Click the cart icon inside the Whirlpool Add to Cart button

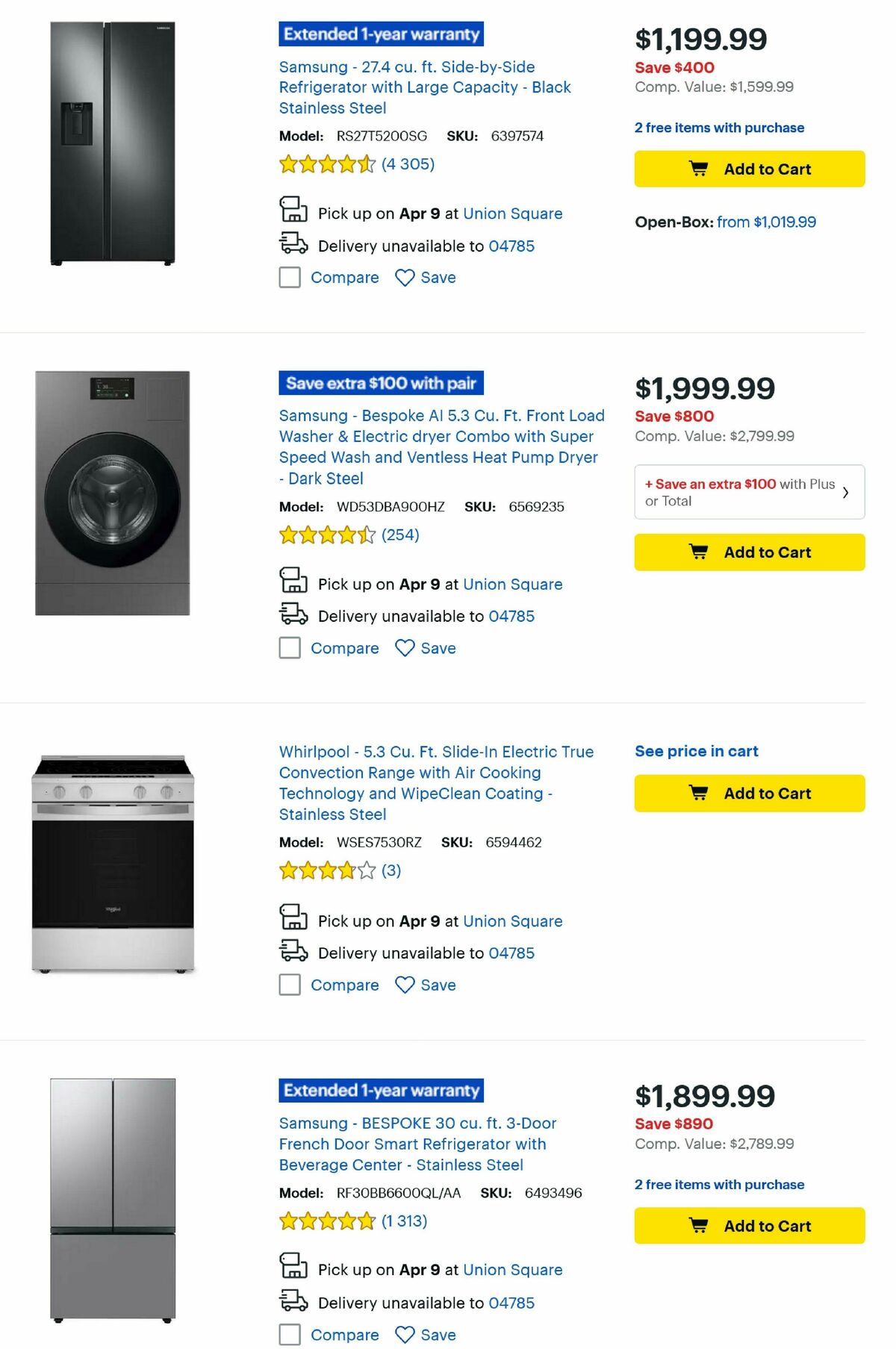(698, 793)
